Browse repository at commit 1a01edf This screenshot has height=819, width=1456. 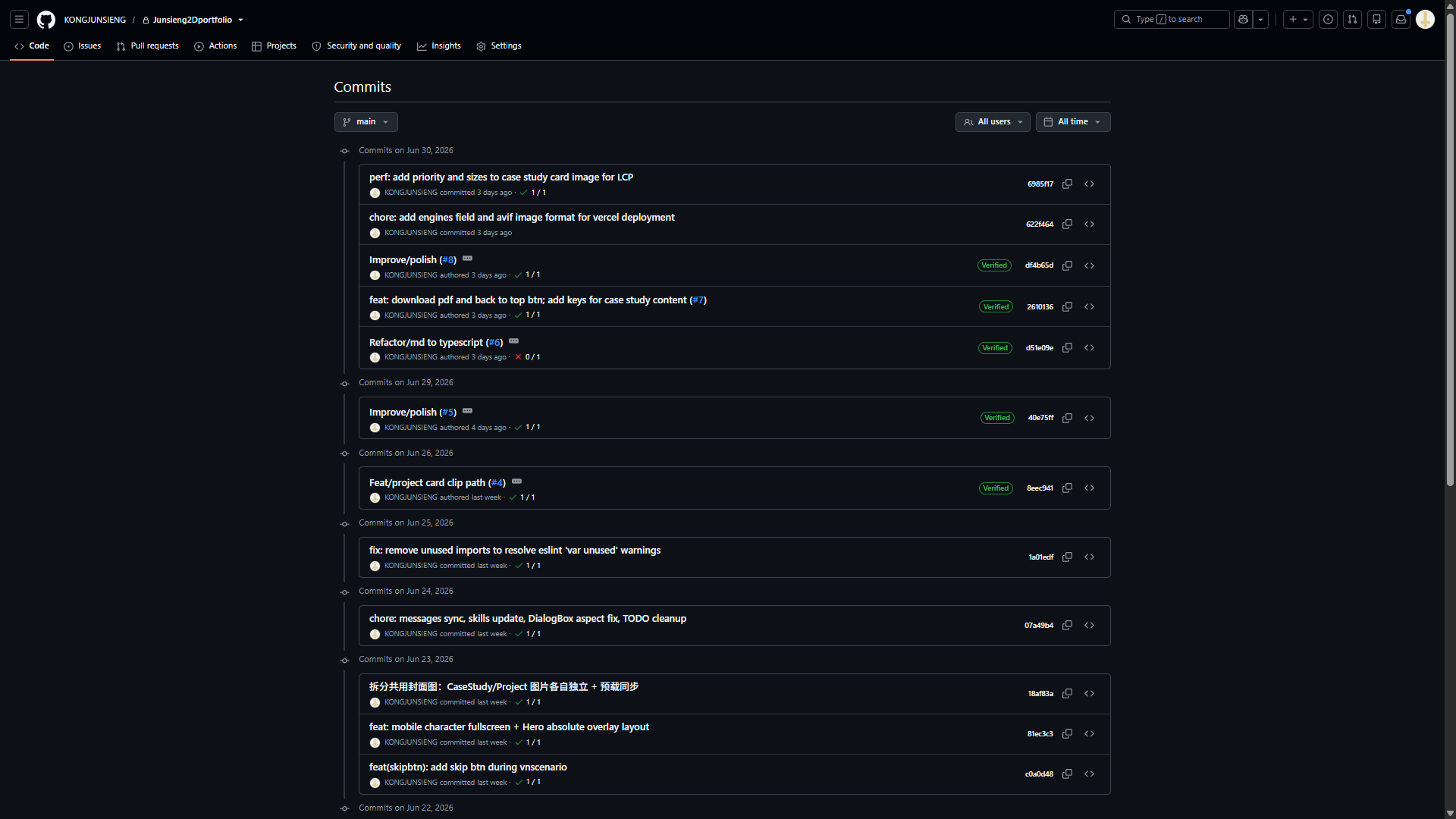(x=1089, y=557)
